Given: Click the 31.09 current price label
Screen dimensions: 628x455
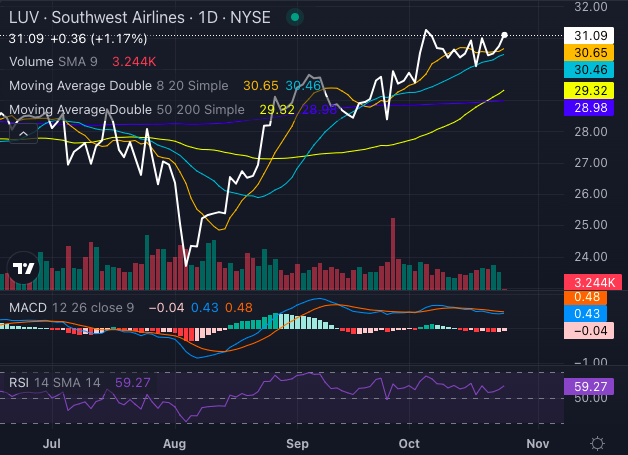Looking at the screenshot, I should 585,35.
